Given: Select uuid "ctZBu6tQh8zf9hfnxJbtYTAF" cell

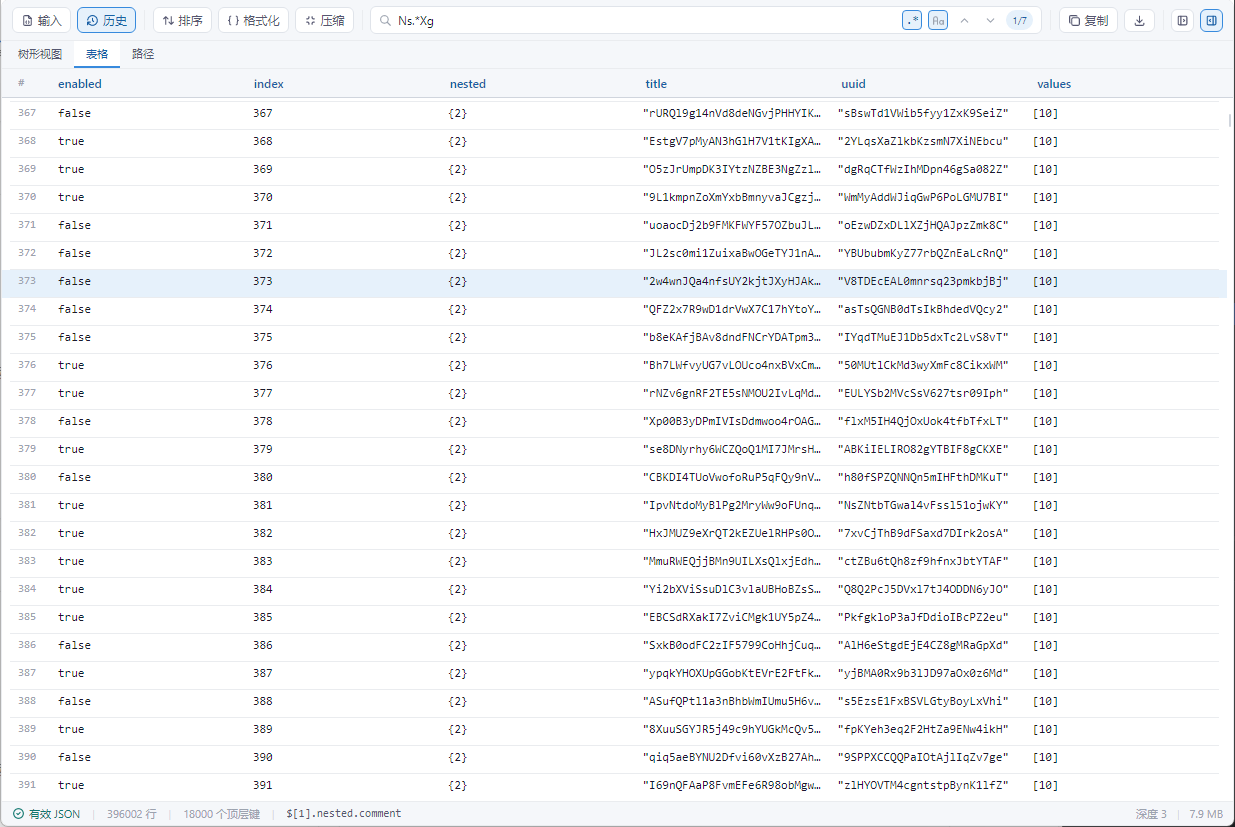Looking at the screenshot, I should pyautogui.click(x=923, y=561).
